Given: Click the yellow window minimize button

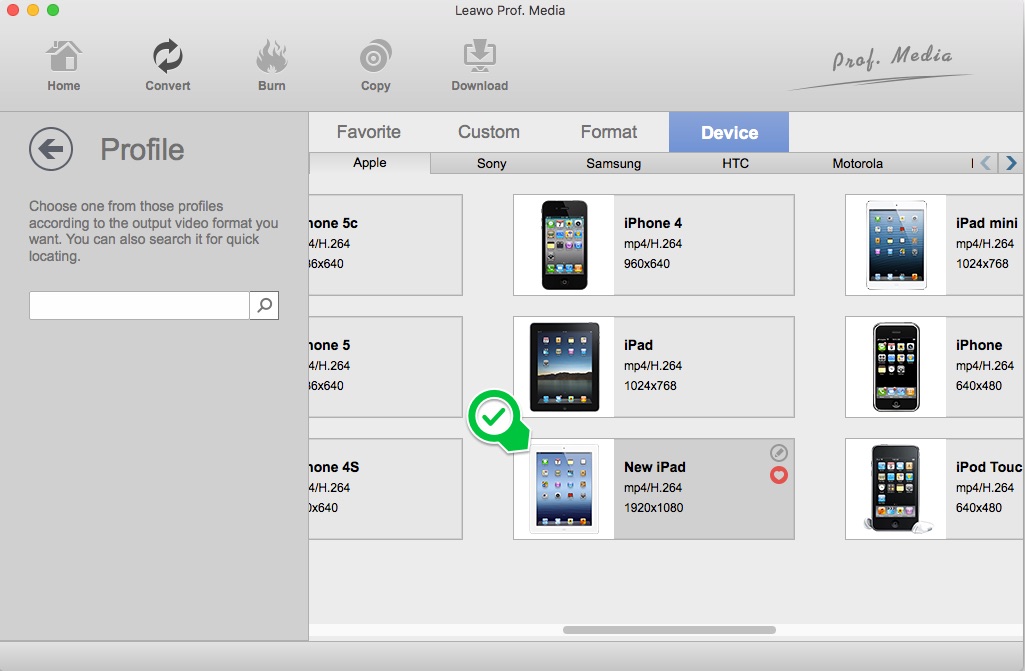Looking at the screenshot, I should click(x=33, y=10).
